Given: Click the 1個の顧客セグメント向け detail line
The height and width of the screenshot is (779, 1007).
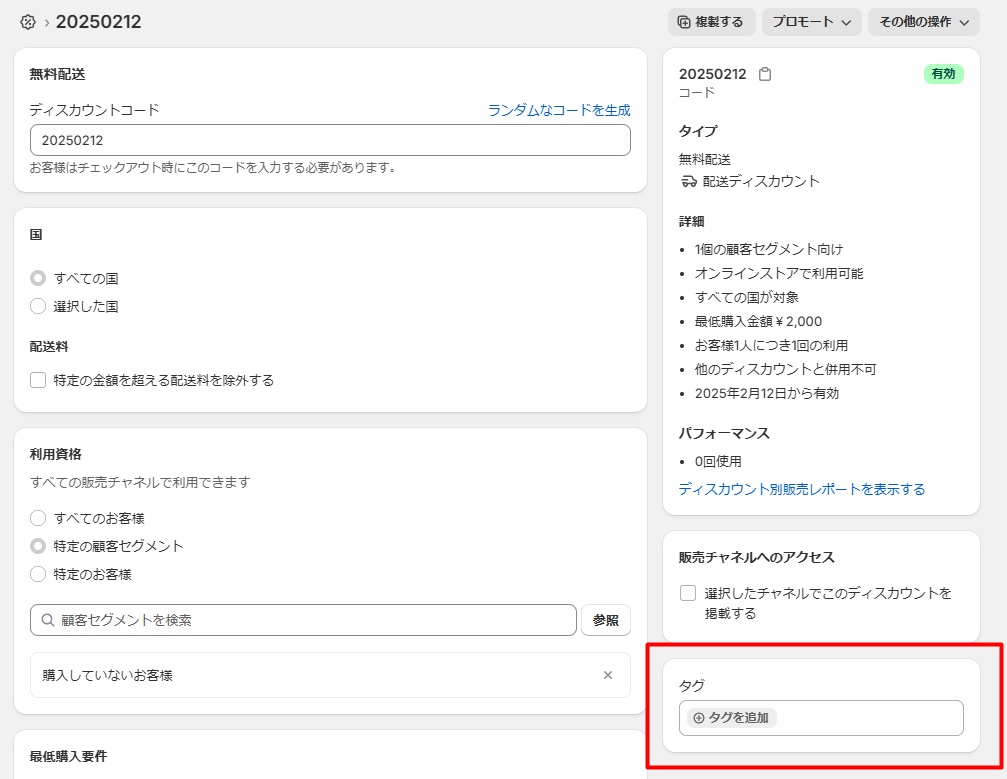Looking at the screenshot, I should [x=769, y=249].
